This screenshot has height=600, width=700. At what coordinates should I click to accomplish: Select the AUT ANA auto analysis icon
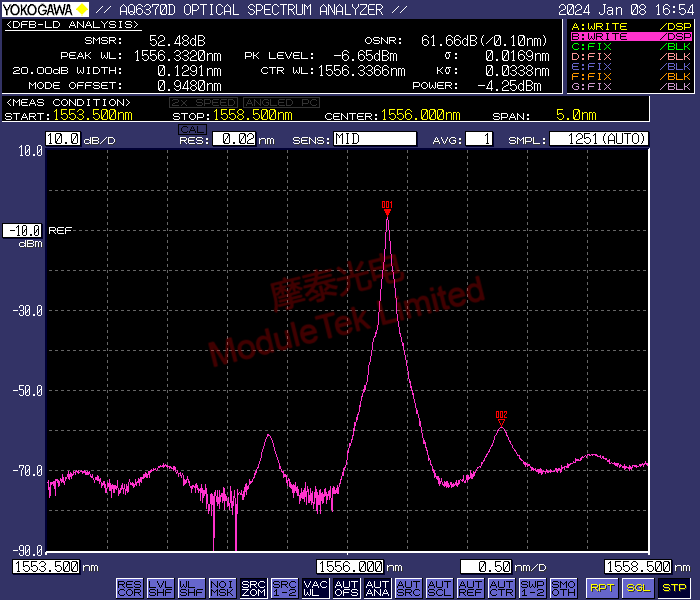(x=377, y=588)
